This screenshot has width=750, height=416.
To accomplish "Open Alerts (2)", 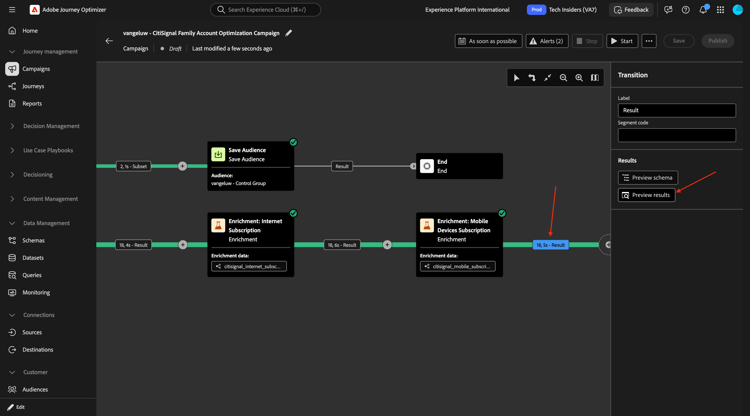I will tap(547, 41).
